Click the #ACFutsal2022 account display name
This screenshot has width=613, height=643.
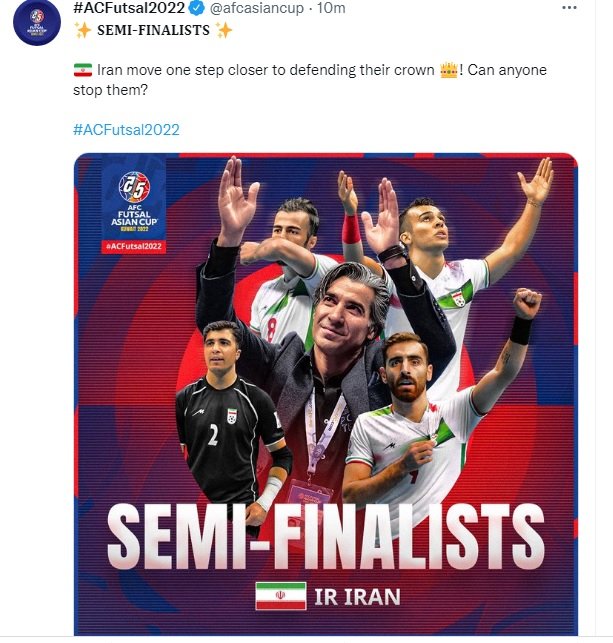[129, 7]
